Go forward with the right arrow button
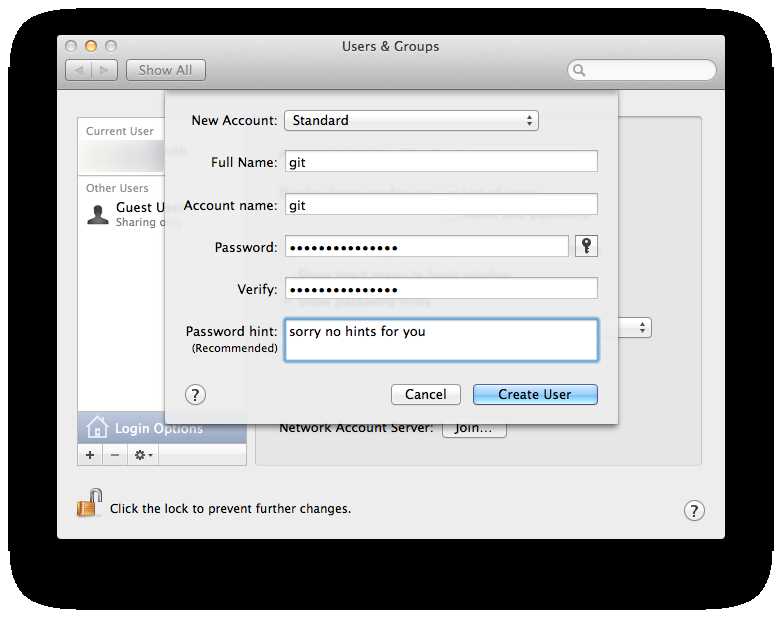 [x=104, y=70]
